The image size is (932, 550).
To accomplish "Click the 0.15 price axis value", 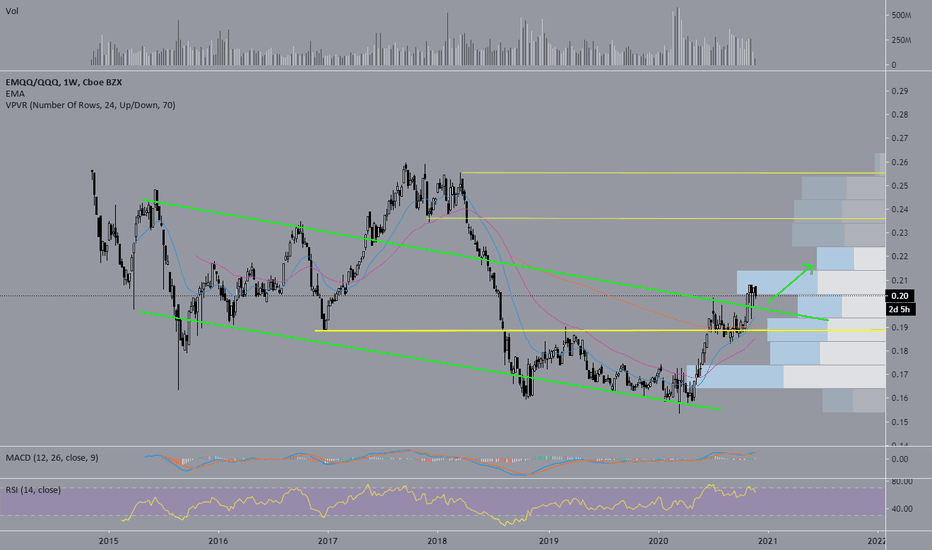I will point(900,422).
